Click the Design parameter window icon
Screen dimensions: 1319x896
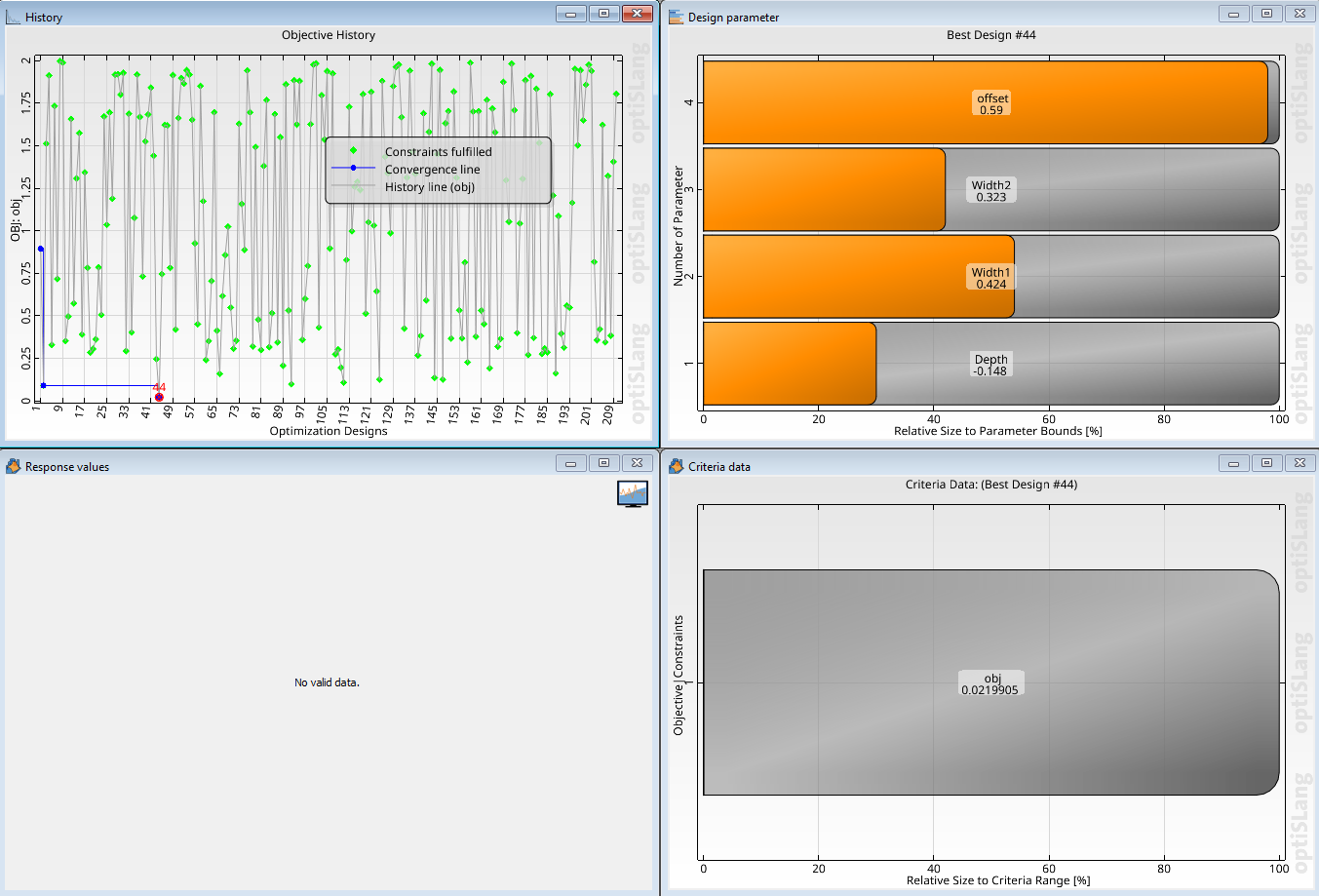point(676,17)
